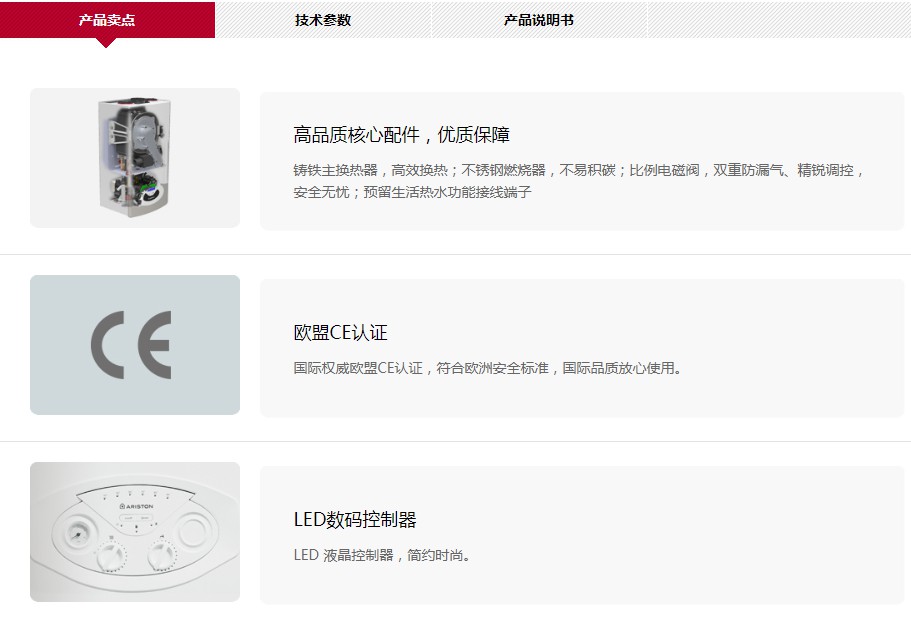Click the letter C of CE mark

[x=108, y=345]
